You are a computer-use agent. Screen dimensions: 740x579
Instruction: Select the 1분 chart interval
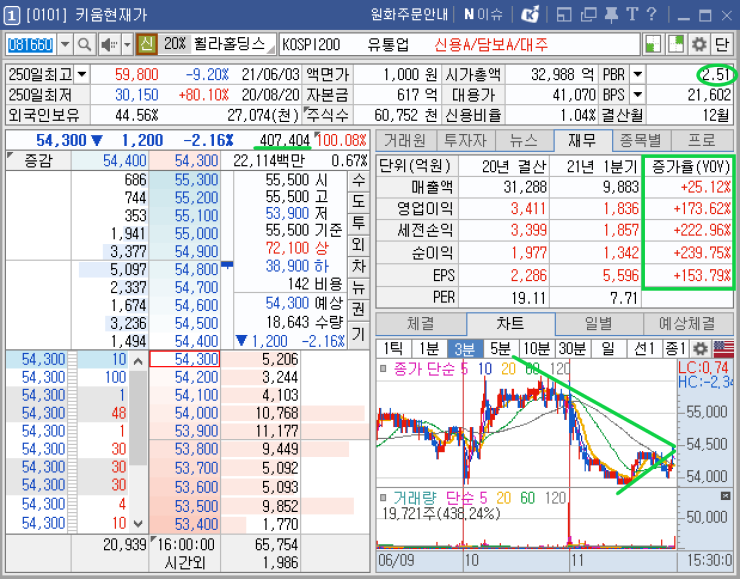point(429,349)
